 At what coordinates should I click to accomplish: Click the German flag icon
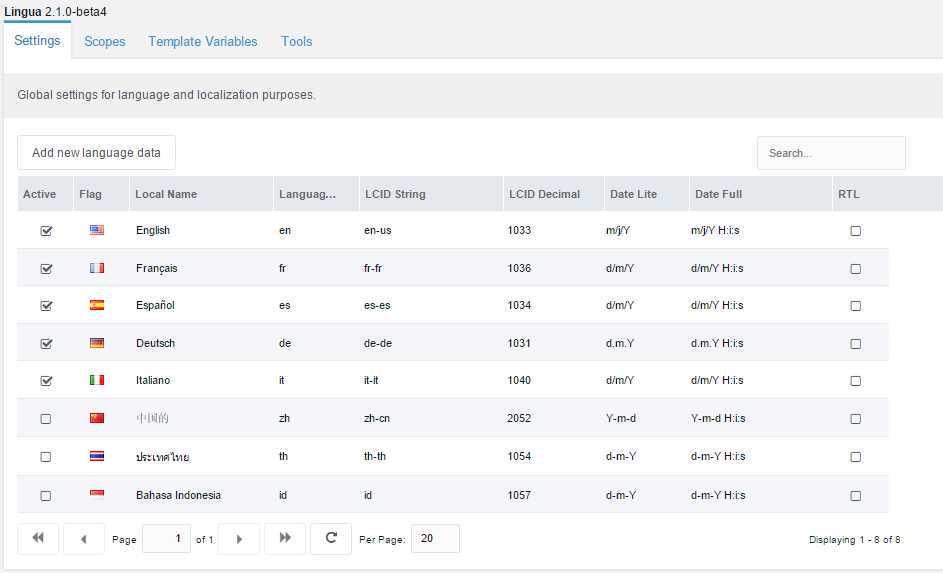(97, 343)
